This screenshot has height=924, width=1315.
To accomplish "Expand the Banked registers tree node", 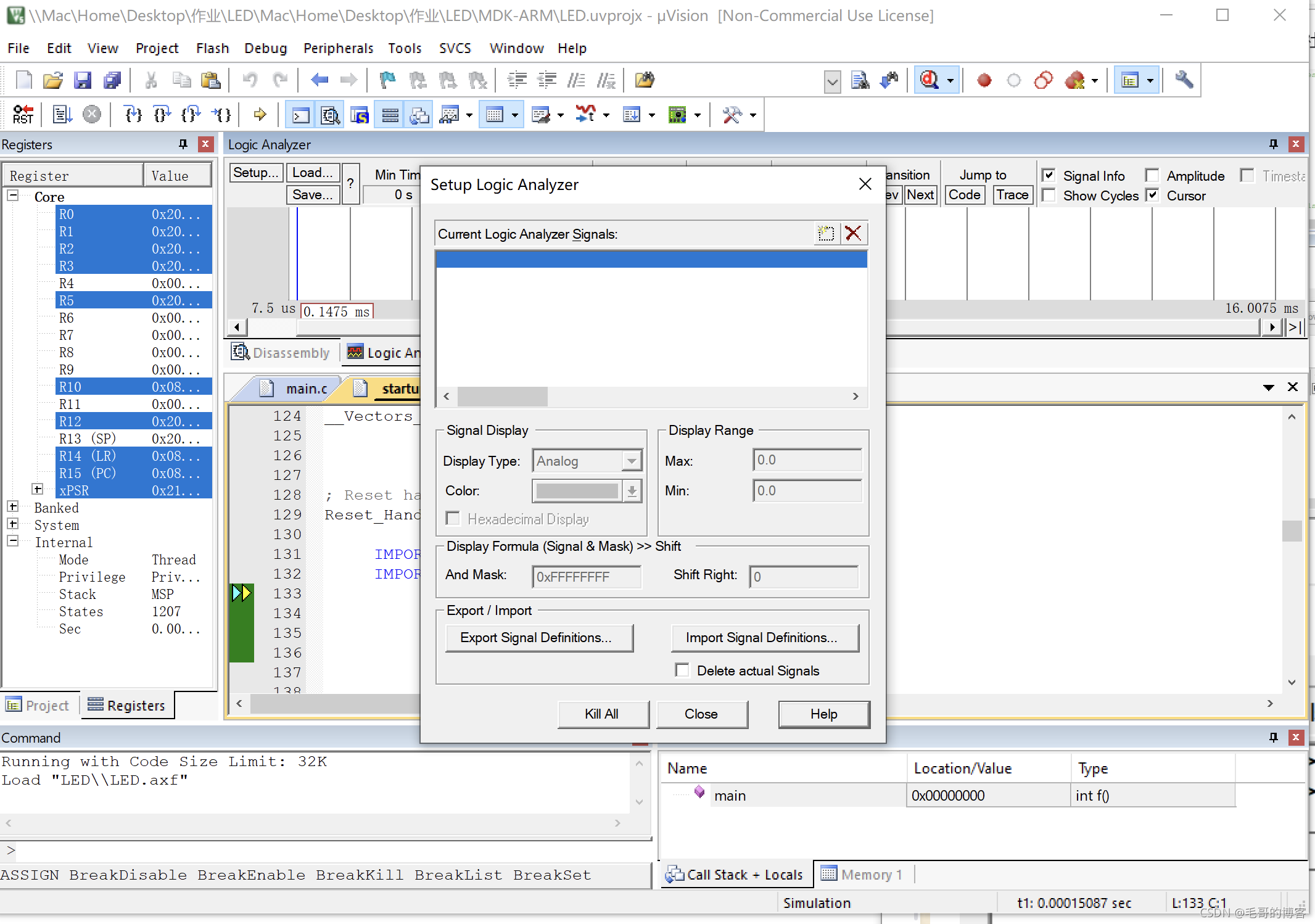I will pyautogui.click(x=13, y=507).
